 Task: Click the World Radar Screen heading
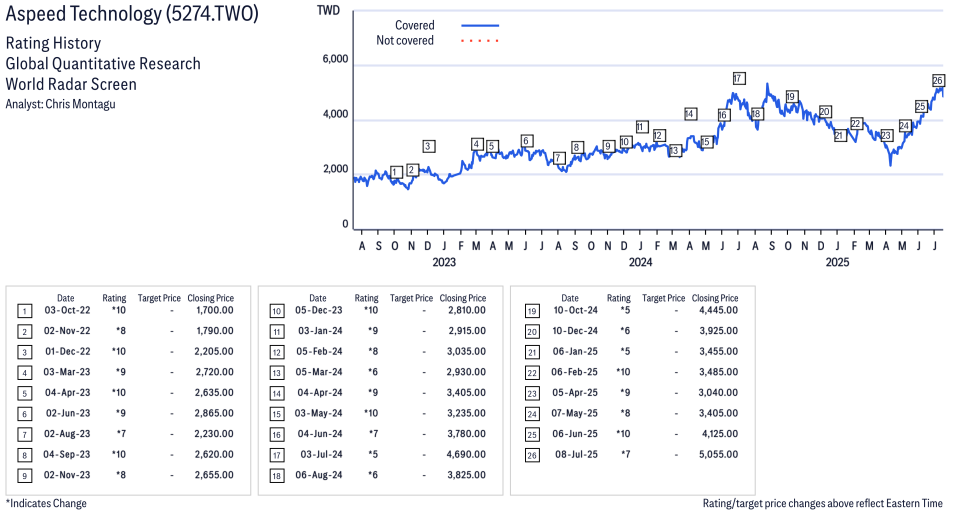[71, 84]
